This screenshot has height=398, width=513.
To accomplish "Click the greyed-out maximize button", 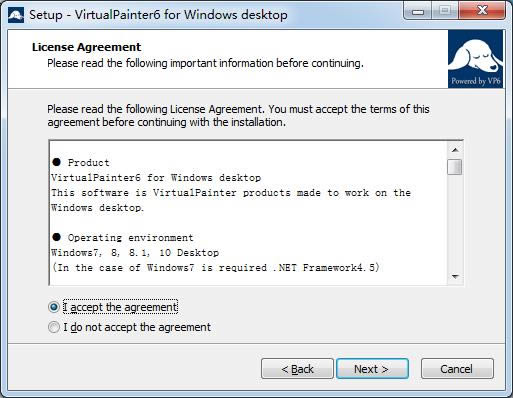I will (x=445, y=11).
